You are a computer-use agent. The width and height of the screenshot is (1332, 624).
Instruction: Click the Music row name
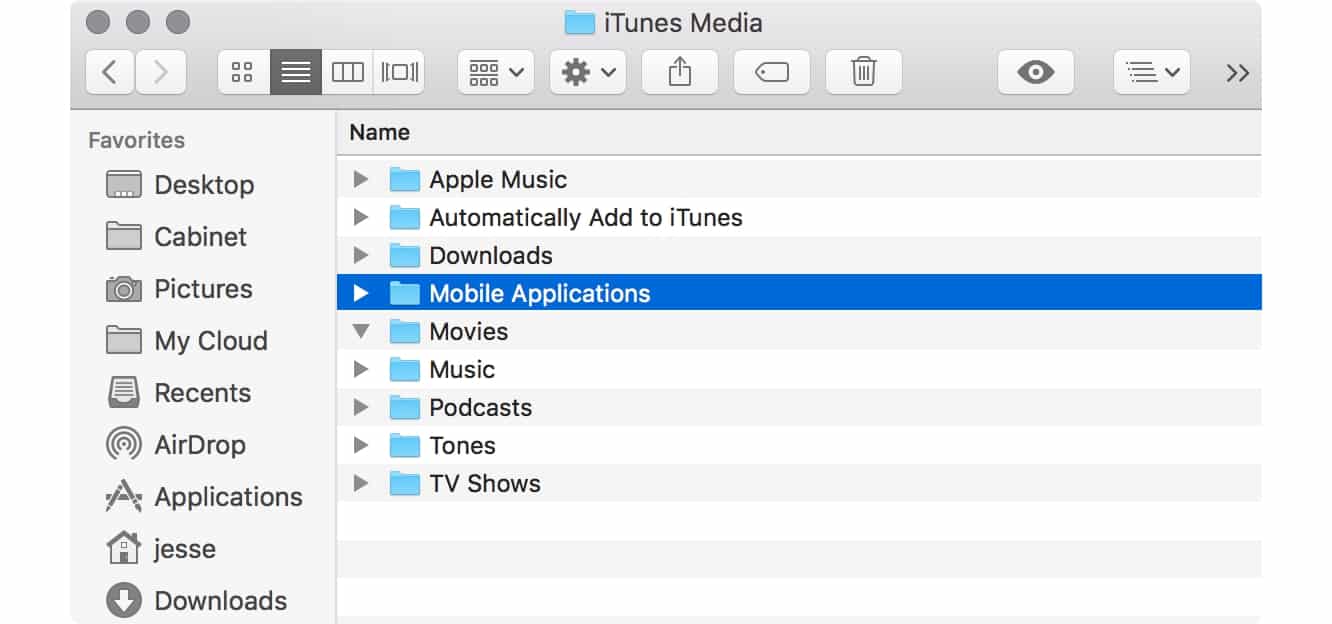point(462,370)
